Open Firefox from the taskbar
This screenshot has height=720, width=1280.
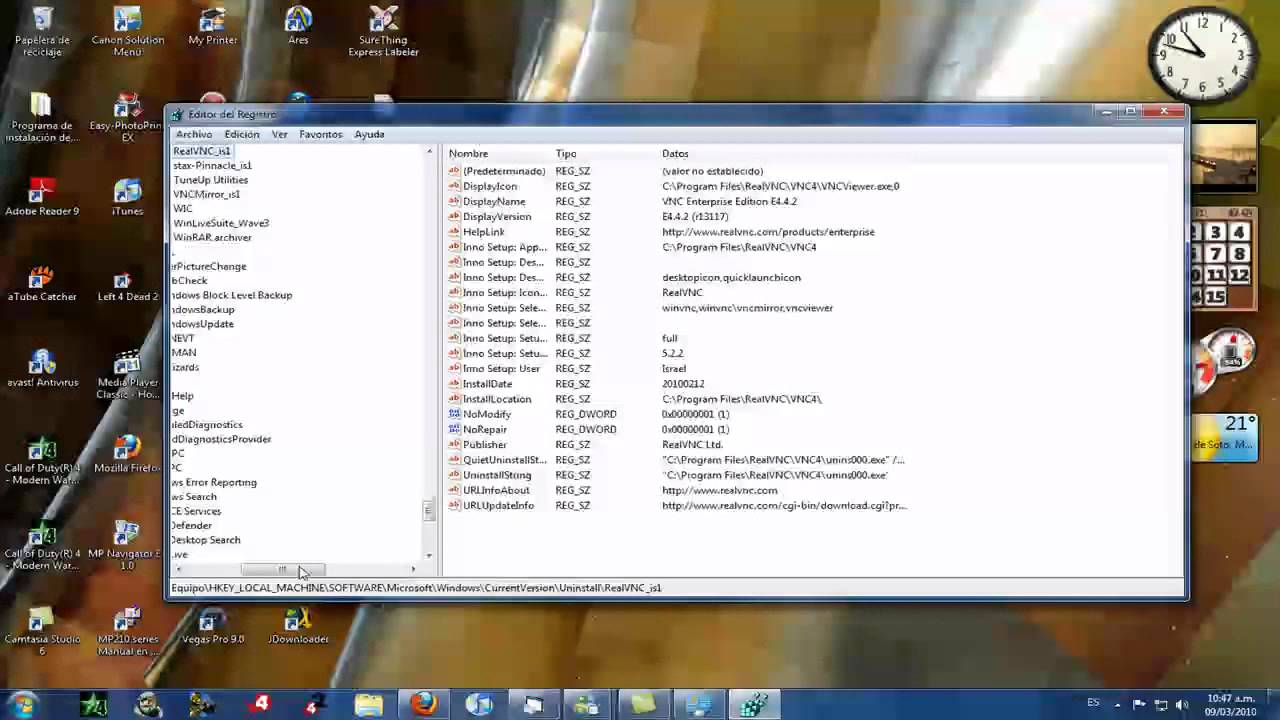coord(424,704)
